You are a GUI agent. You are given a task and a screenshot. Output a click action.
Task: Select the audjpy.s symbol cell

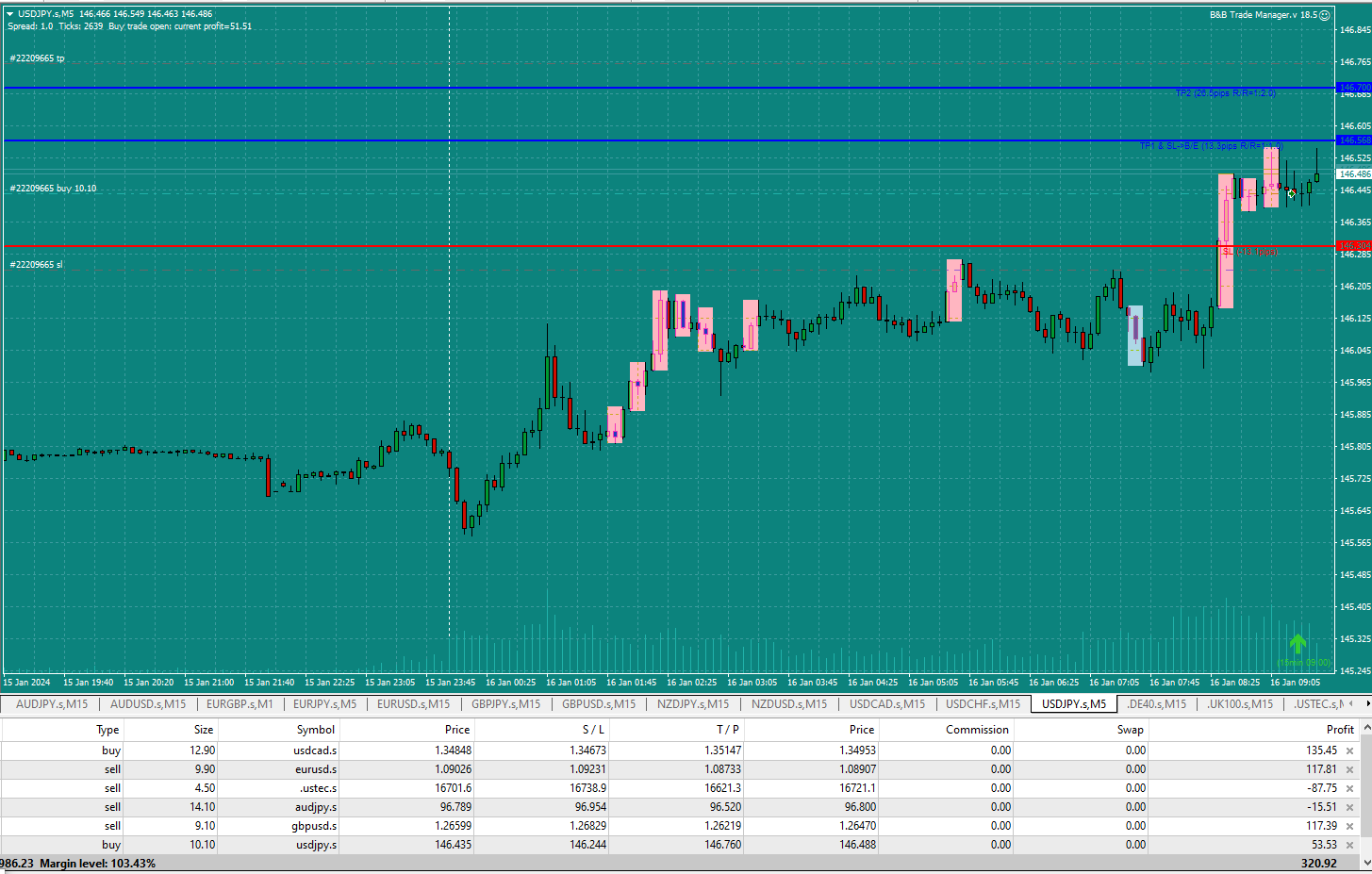[316, 808]
